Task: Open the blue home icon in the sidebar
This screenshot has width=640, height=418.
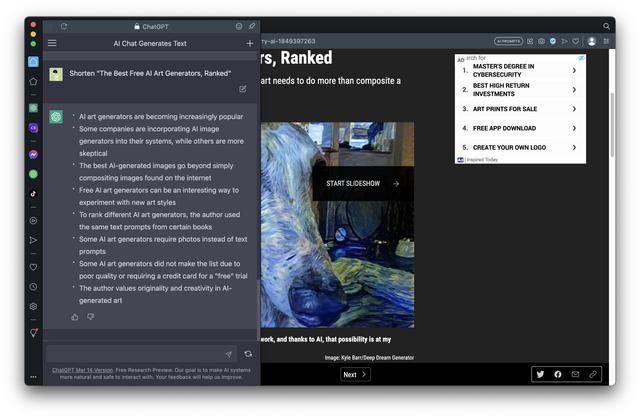Action: (x=33, y=62)
